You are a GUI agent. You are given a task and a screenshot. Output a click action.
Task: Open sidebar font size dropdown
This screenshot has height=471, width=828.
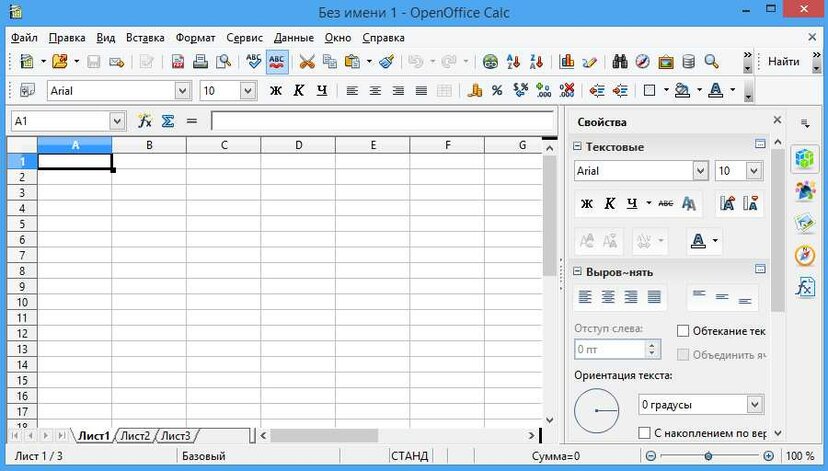[754, 171]
